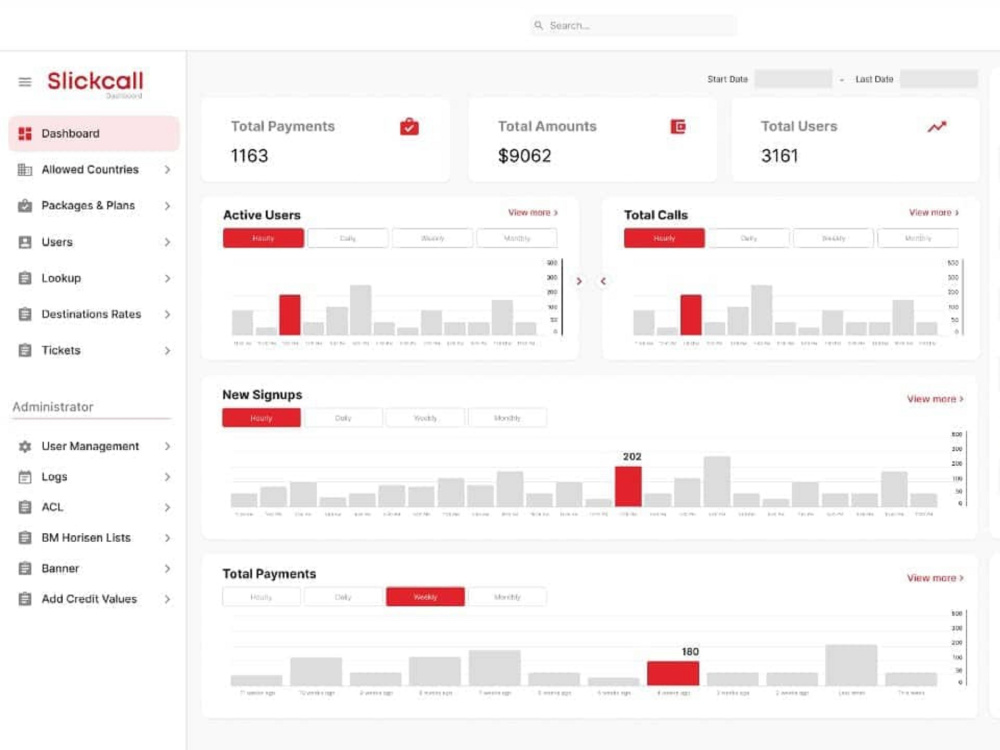Select Weekly in Total Calls chart
The width and height of the screenshot is (1000, 750).
click(833, 238)
